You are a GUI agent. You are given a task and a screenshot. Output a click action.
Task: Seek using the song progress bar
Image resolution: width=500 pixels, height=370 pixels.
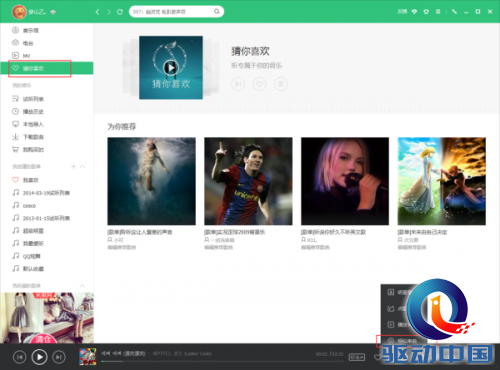point(222,361)
